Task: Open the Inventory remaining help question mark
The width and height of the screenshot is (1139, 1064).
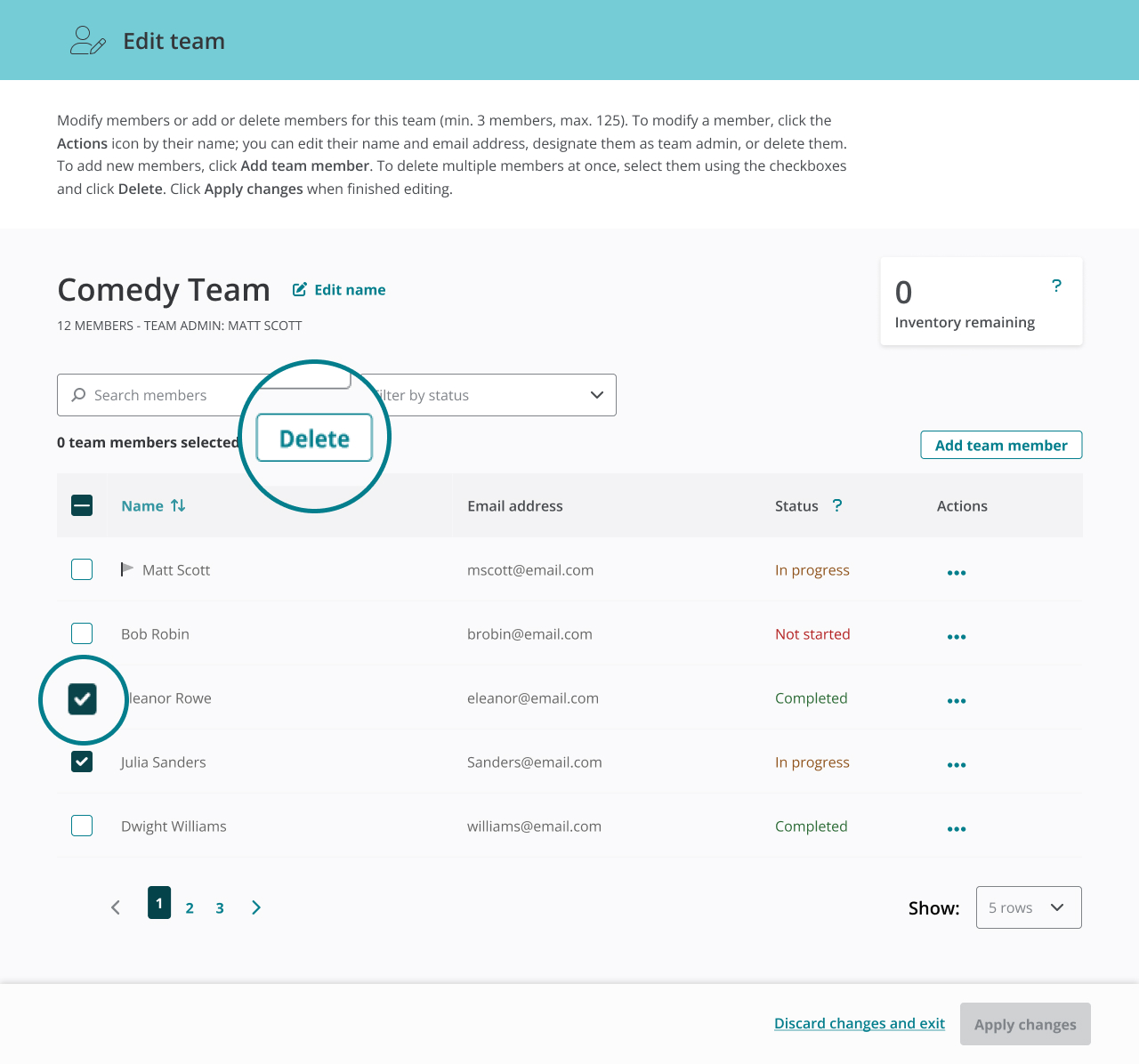Action: 1056,286
